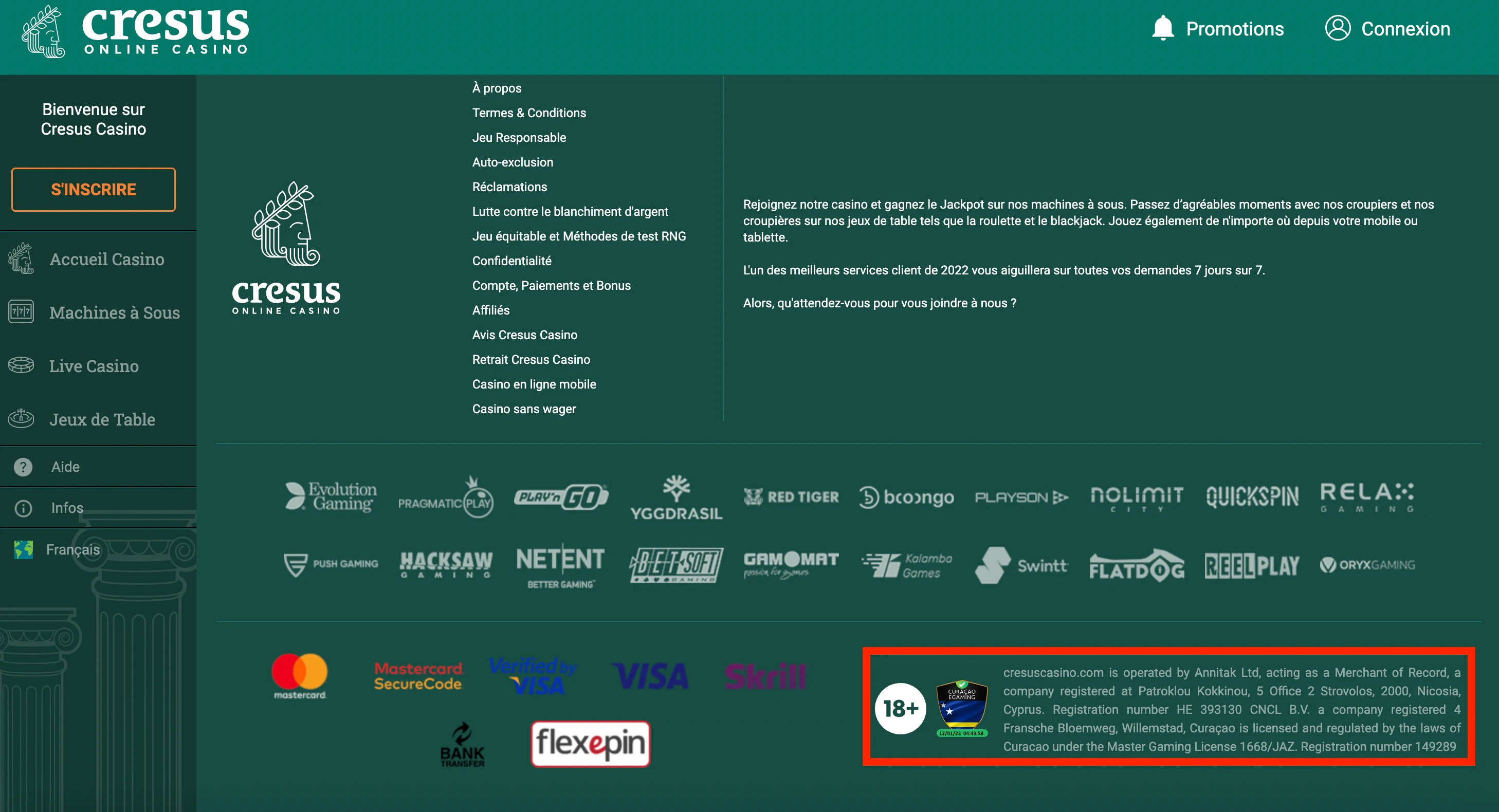Image resolution: width=1499 pixels, height=812 pixels.
Task: Click the Relax Gaming provider logo
Action: coord(1367,497)
